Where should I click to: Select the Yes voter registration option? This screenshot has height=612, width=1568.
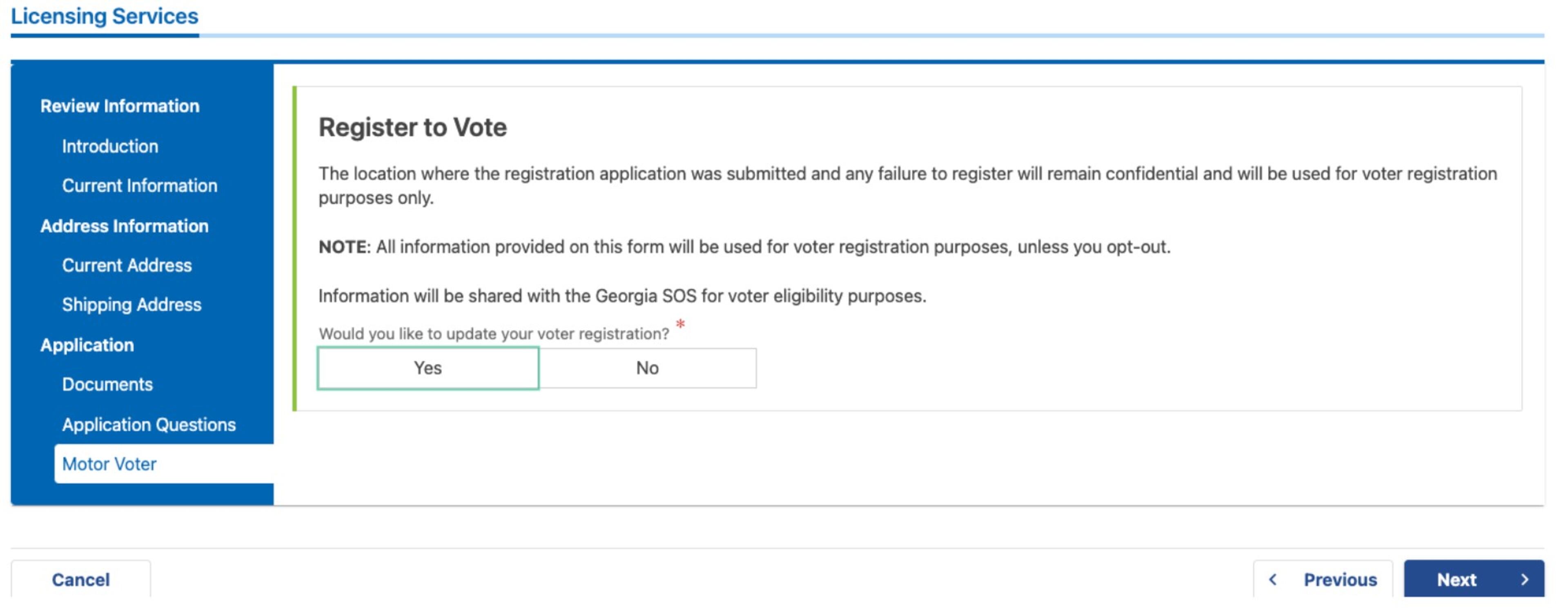(x=428, y=368)
